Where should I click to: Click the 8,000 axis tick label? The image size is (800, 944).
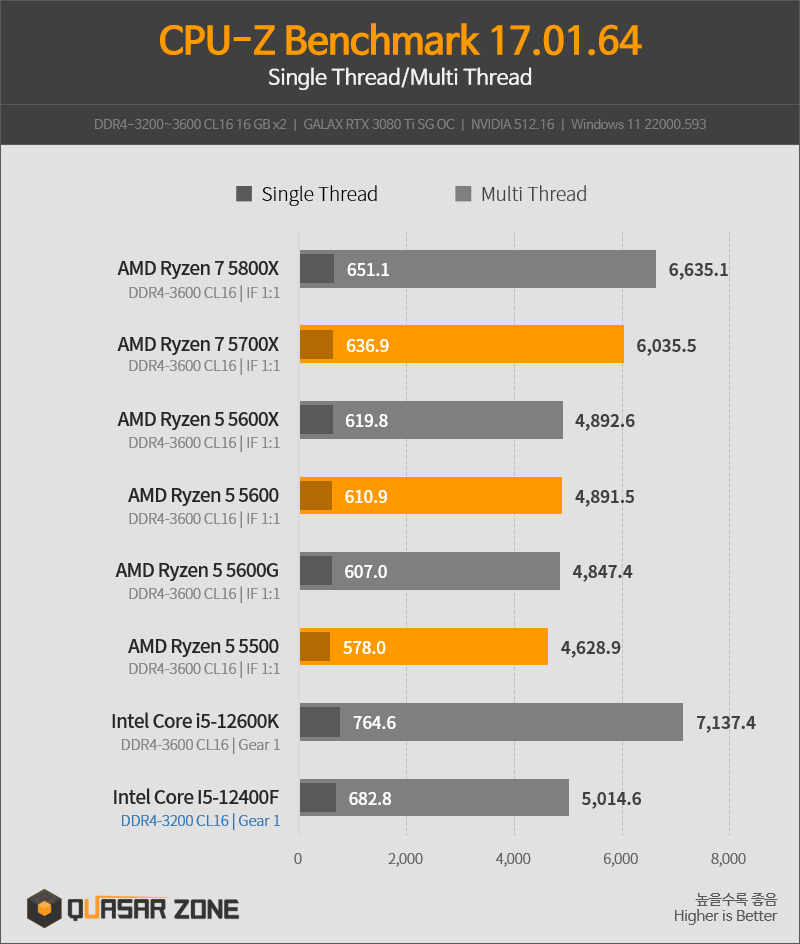pos(728,859)
